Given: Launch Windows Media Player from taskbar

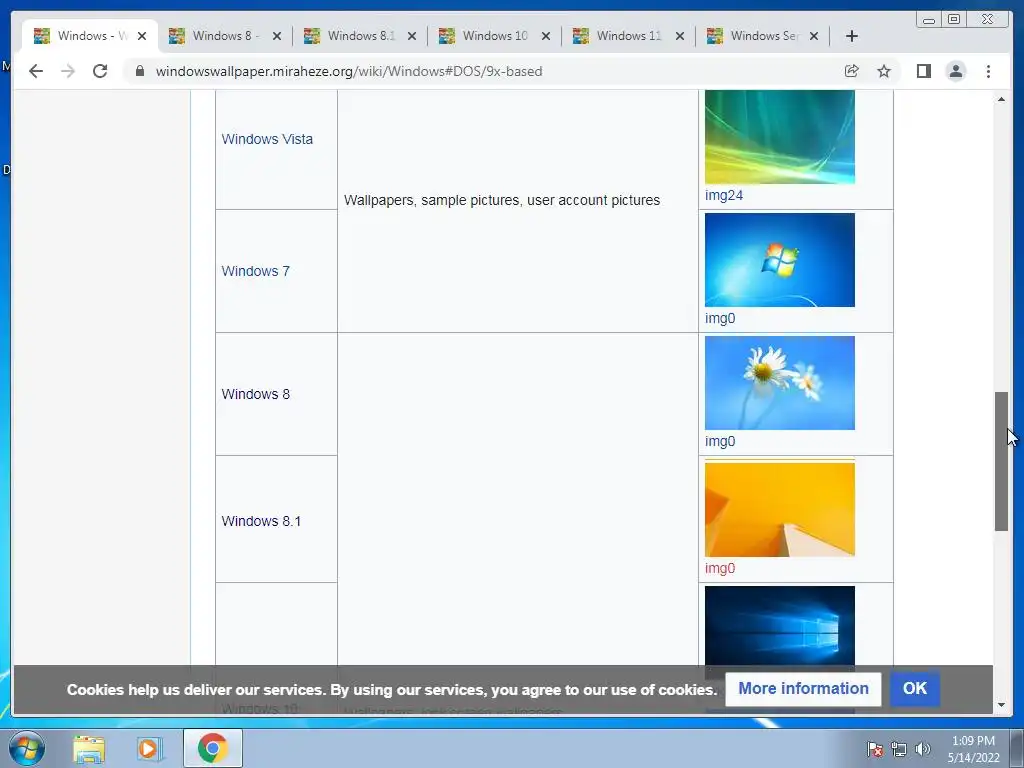Looking at the screenshot, I should 148,748.
